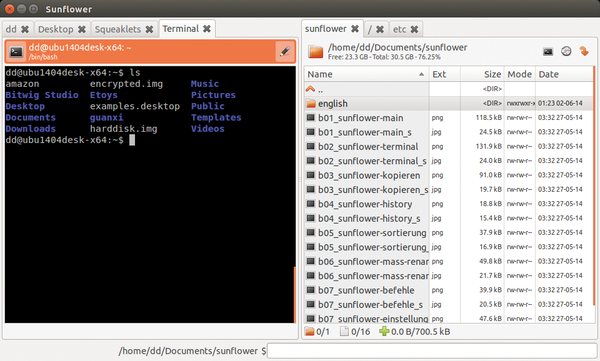Sort file list by Name column
The width and height of the screenshot is (600, 361).
coord(366,74)
